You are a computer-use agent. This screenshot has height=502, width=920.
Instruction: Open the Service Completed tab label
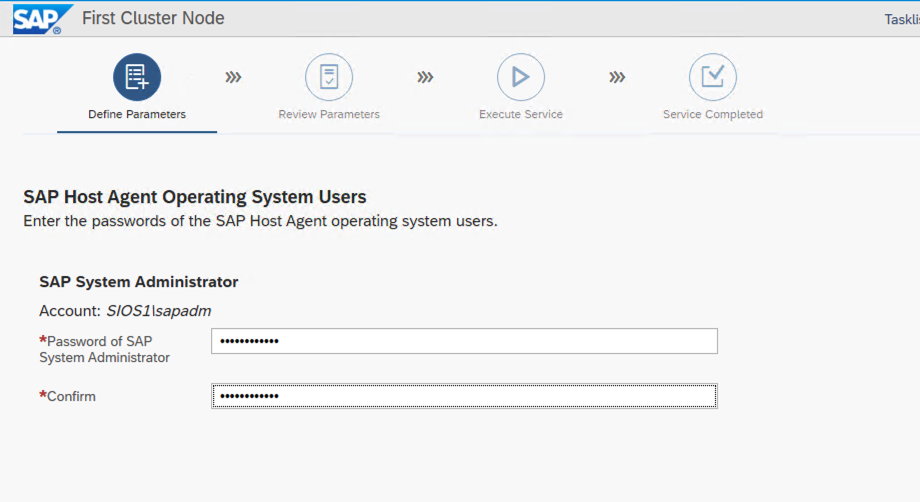click(x=713, y=114)
